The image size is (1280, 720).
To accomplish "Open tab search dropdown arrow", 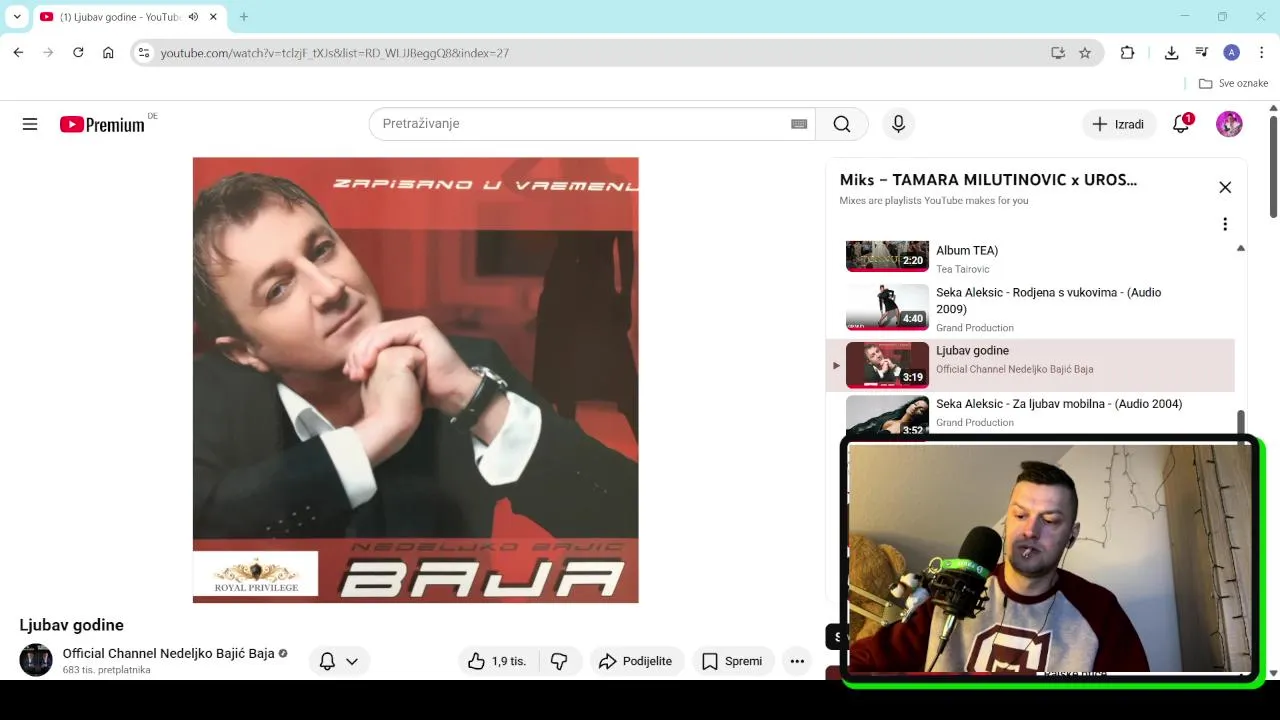I will 17,17.
